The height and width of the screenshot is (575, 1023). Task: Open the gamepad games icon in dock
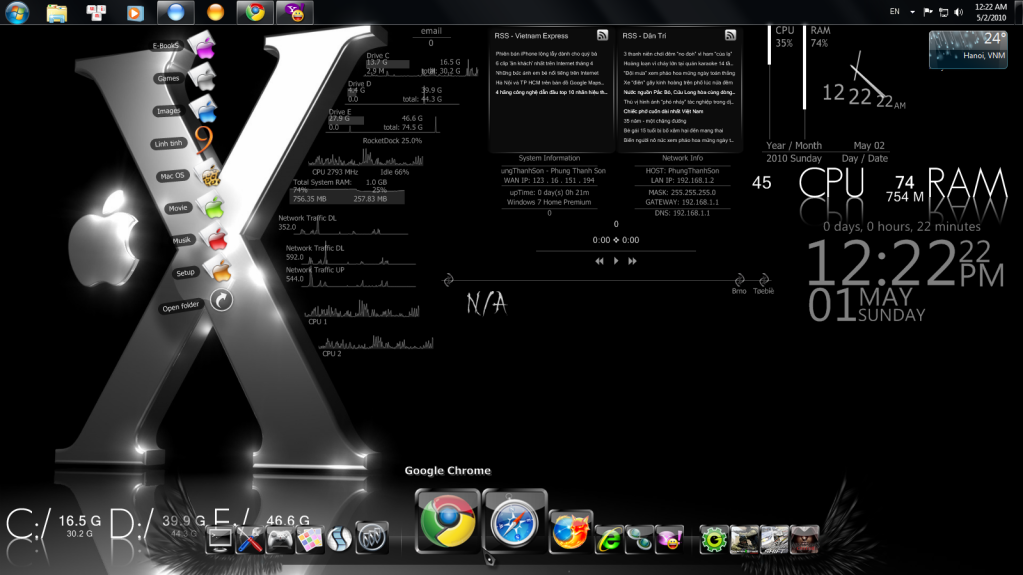280,540
